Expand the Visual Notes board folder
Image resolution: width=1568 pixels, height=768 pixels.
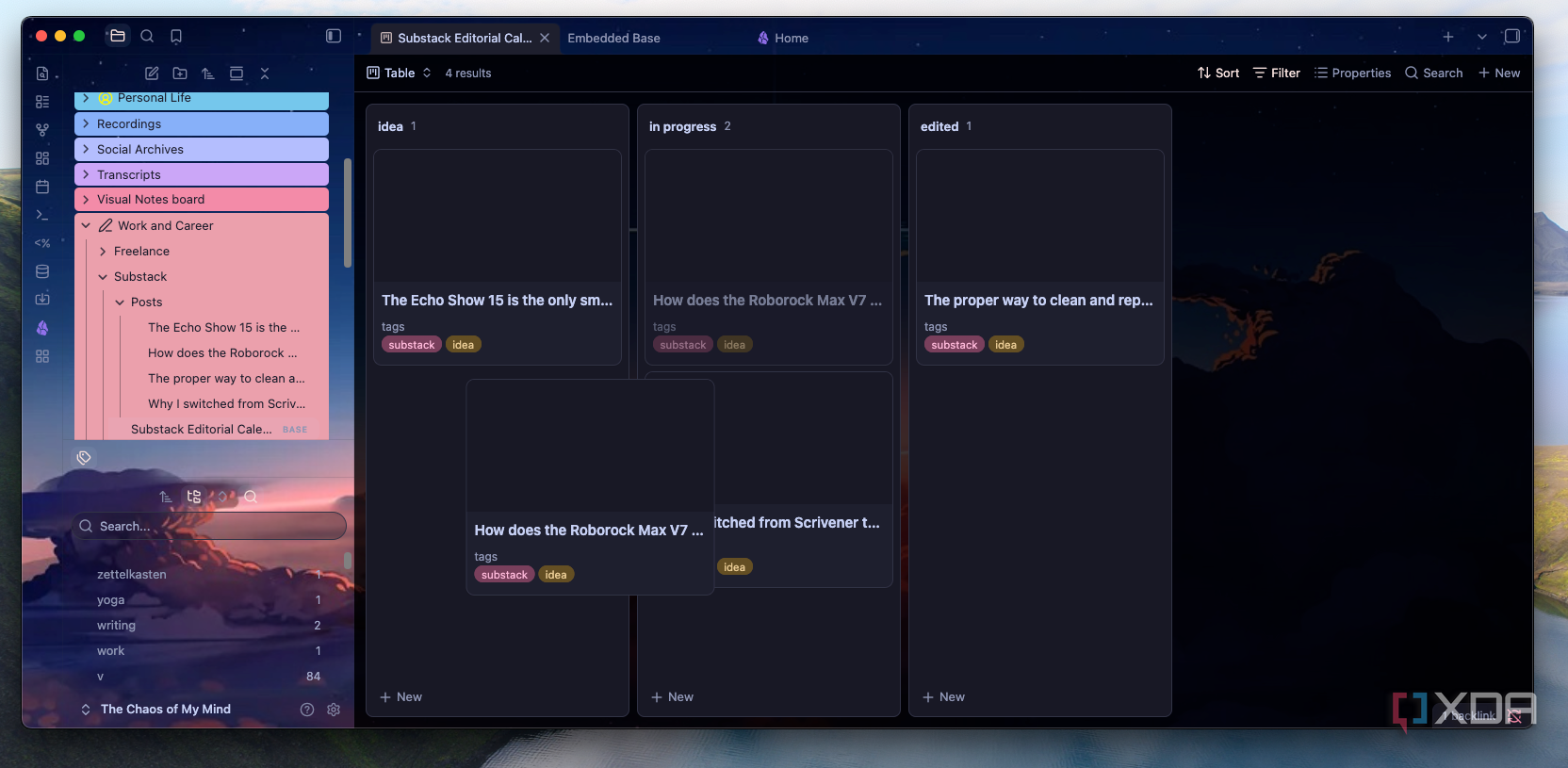click(x=86, y=200)
